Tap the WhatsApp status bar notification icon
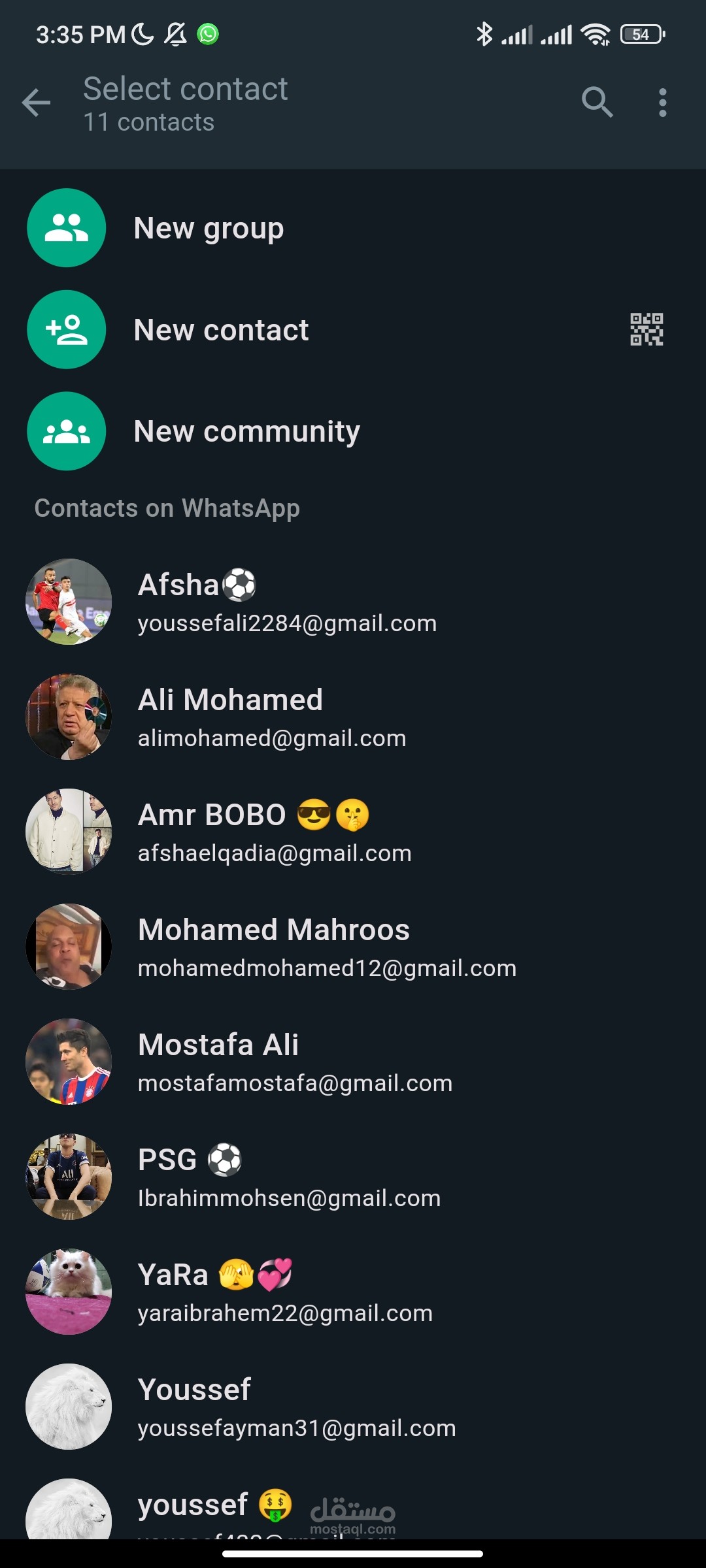 point(208,34)
